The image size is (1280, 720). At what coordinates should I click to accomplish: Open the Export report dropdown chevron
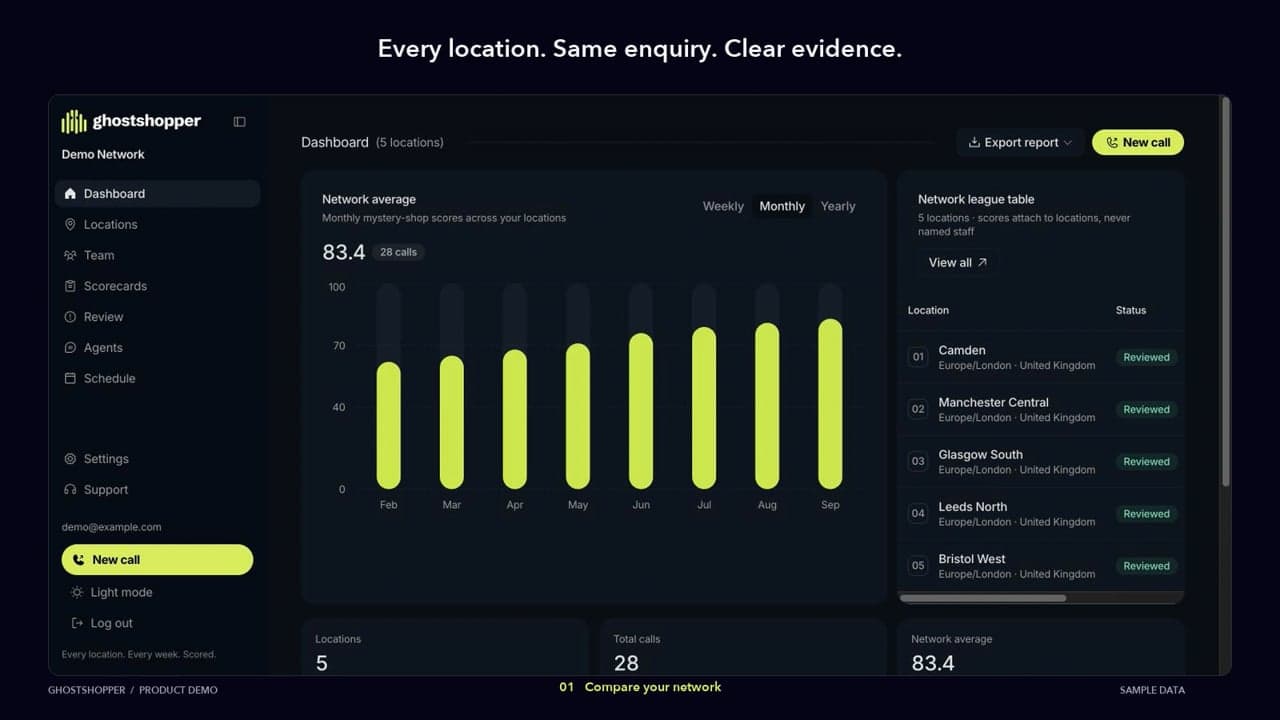click(x=1068, y=143)
